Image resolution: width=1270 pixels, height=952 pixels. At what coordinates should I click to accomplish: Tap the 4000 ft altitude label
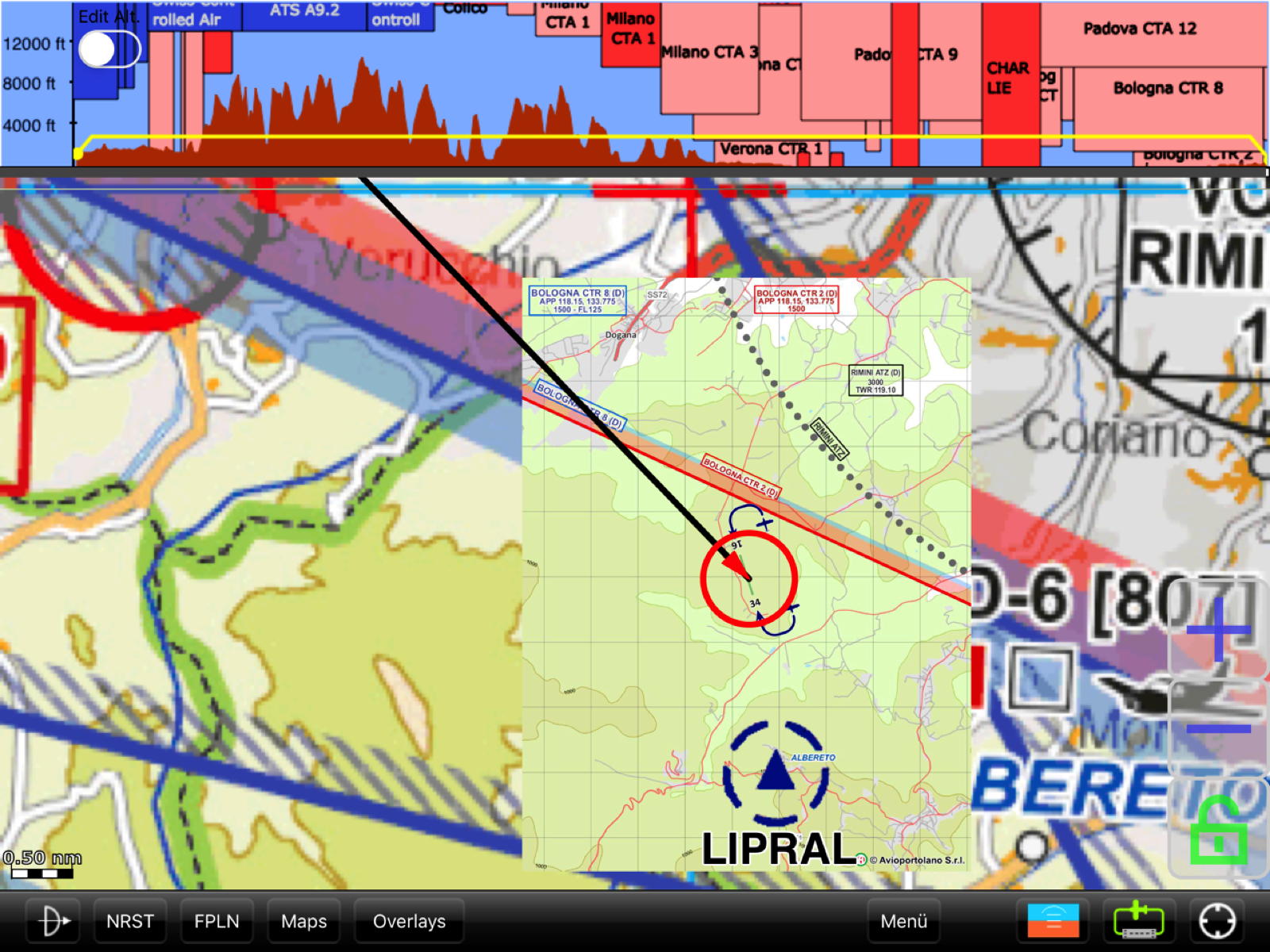tap(29, 125)
